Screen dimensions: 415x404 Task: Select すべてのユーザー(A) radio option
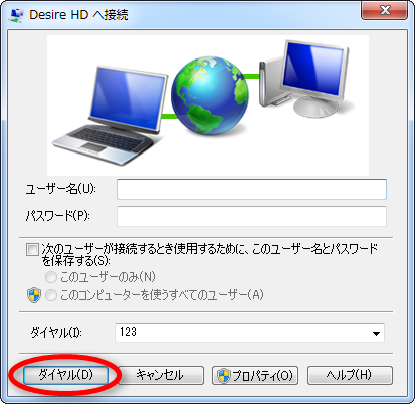click(x=51, y=295)
